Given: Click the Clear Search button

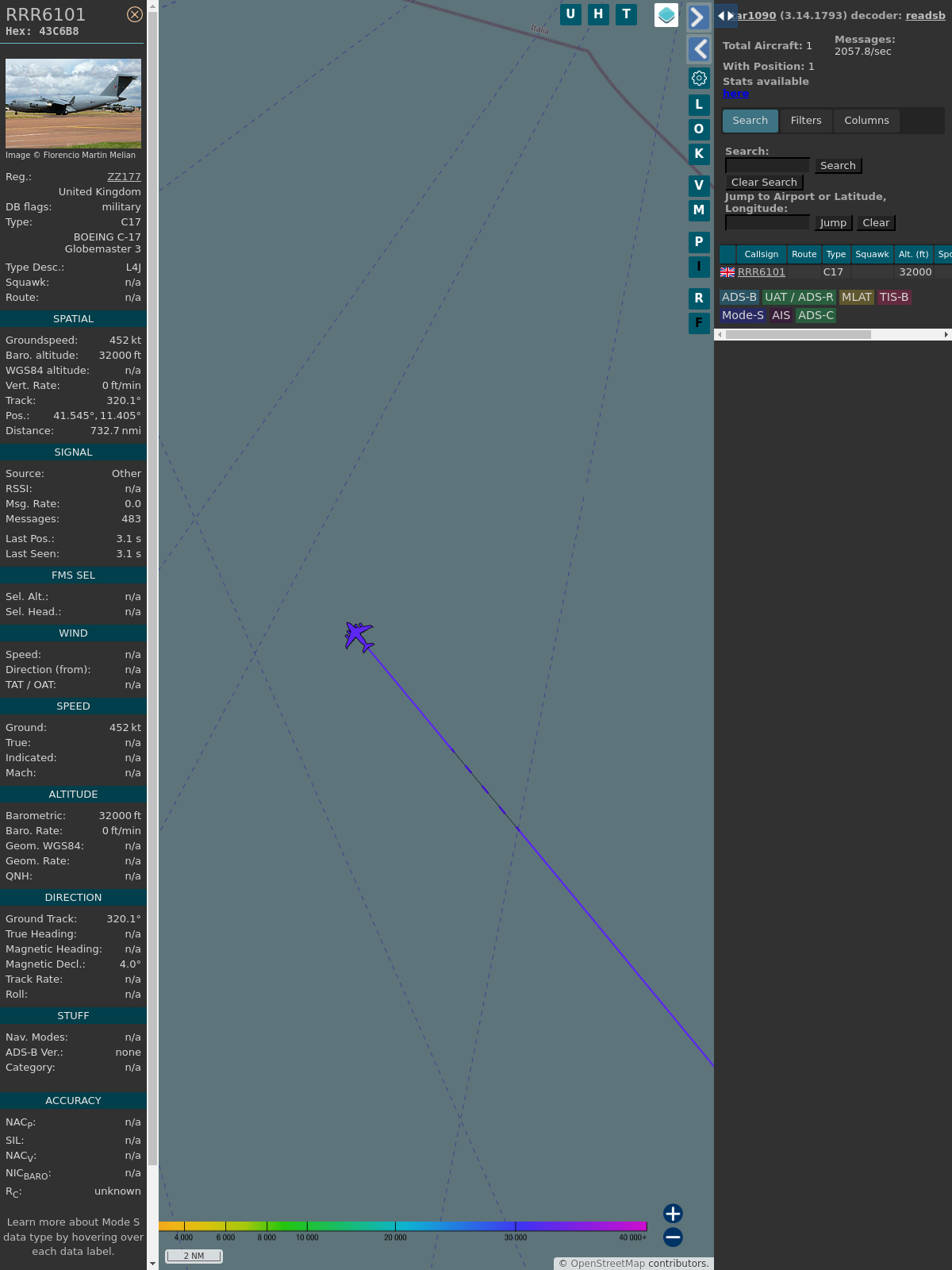Looking at the screenshot, I should [764, 183].
